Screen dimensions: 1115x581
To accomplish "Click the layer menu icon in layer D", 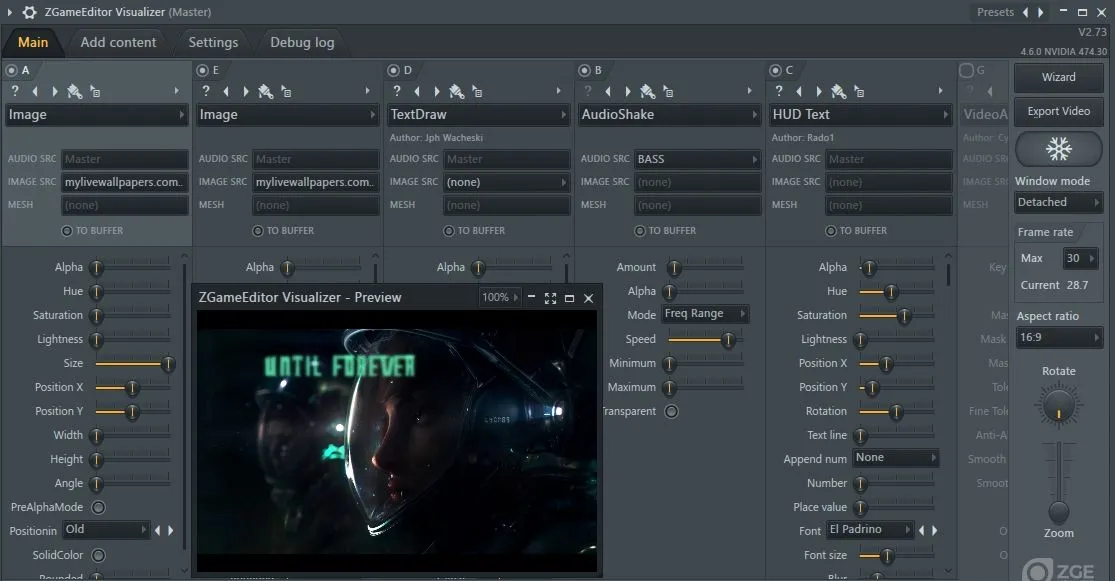I will point(477,91).
